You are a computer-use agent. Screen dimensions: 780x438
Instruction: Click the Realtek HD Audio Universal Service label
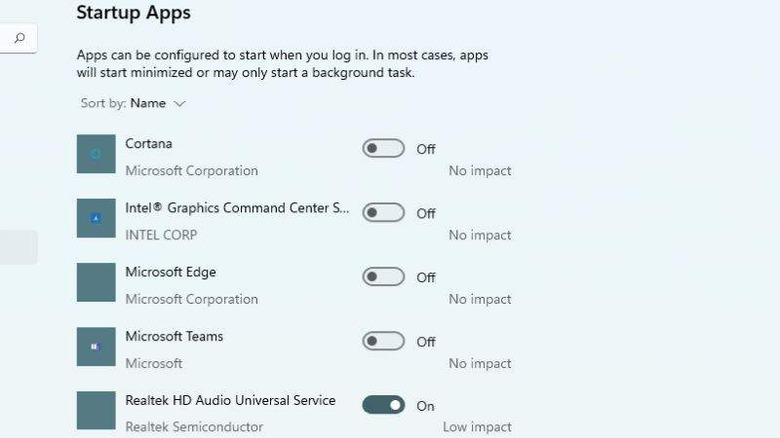[x=230, y=400]
